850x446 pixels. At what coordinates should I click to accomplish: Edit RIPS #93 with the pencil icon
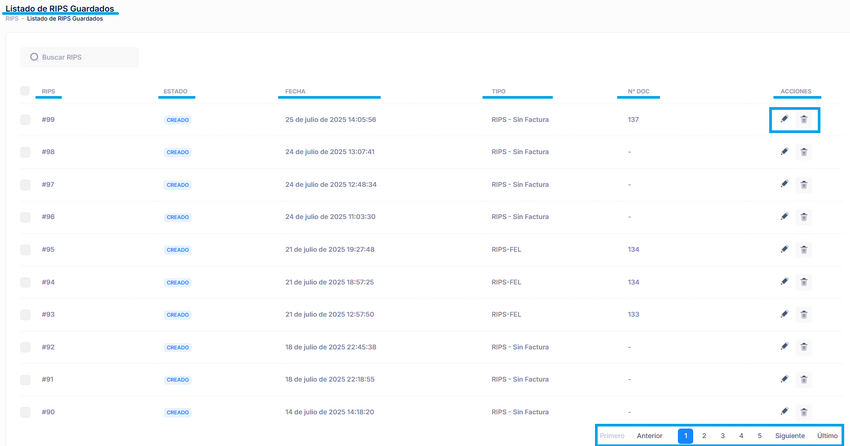[x=784, y=314]
